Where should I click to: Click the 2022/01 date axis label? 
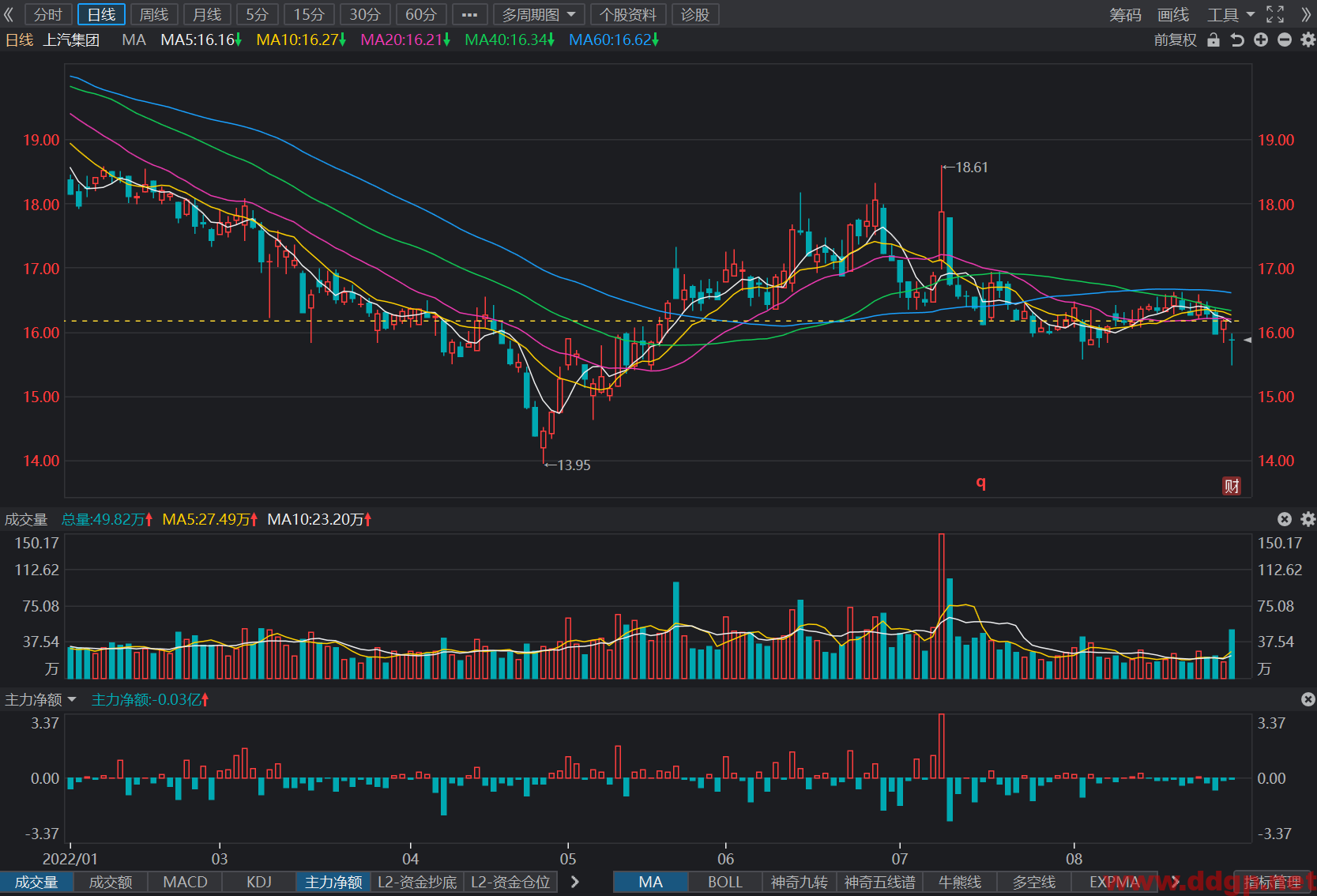click(70, 859)
